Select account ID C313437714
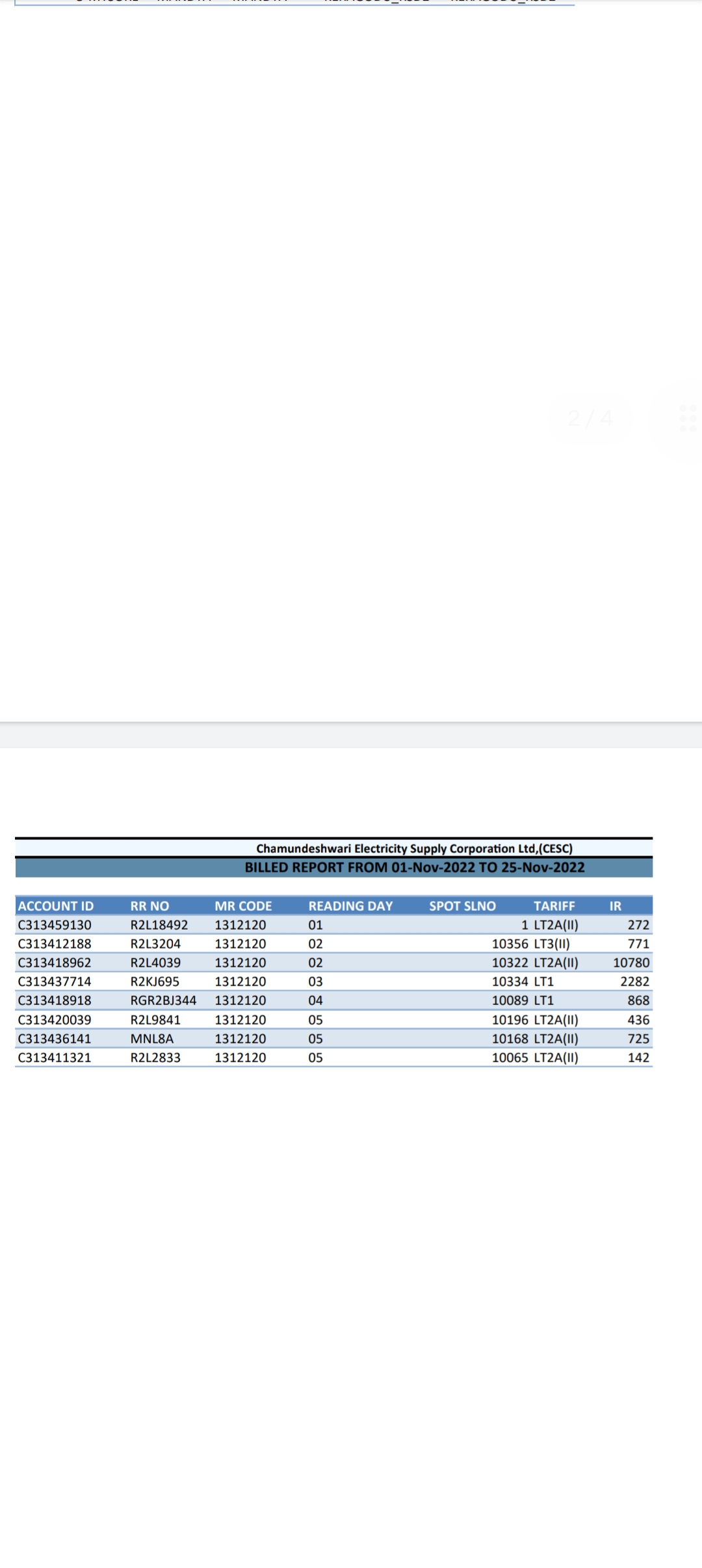Screen dimensions: 702x1568 pyautogui.click(x=55, y=981)
